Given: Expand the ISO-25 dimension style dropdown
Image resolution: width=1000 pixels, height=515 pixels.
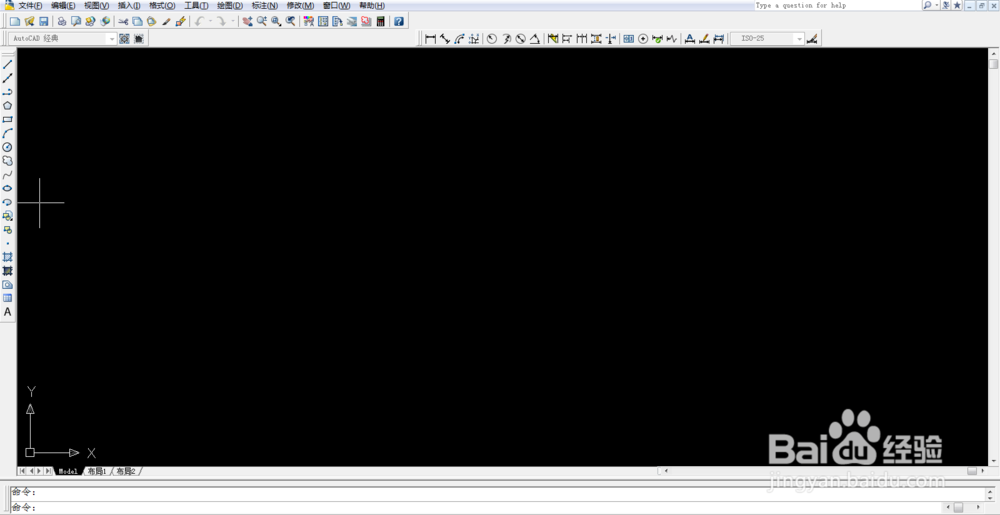Looking at the screenshot, I should click(800, 39).
